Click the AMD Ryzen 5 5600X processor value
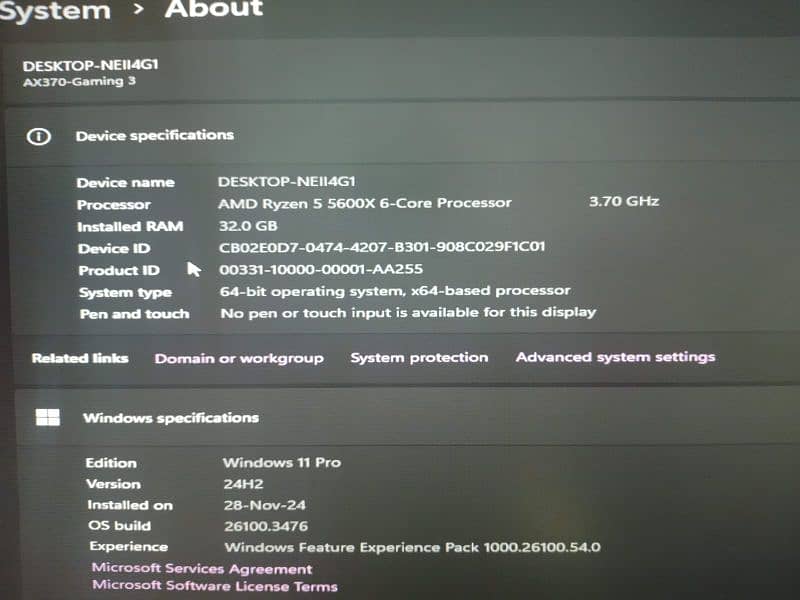The height and width of the screenshot is (600, 800). 364,203
